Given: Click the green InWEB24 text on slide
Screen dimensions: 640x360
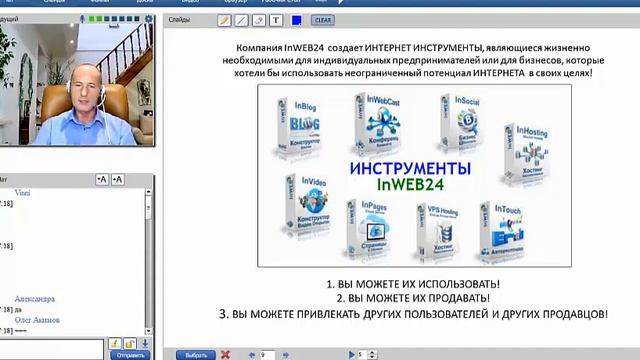Looking at the screenshot, I should 410,185.
